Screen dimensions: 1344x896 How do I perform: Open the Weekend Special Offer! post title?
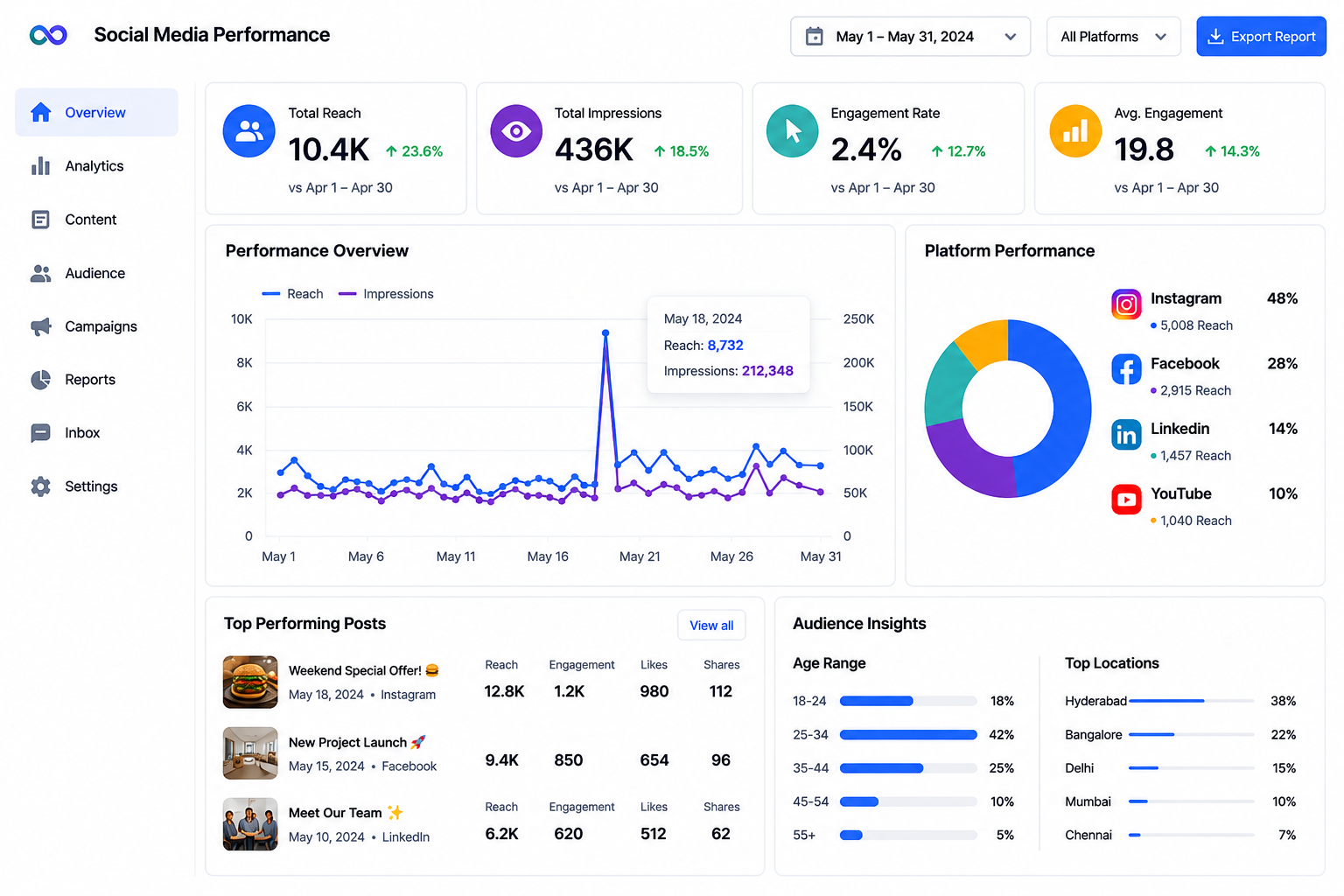click(x=364, y=670)
